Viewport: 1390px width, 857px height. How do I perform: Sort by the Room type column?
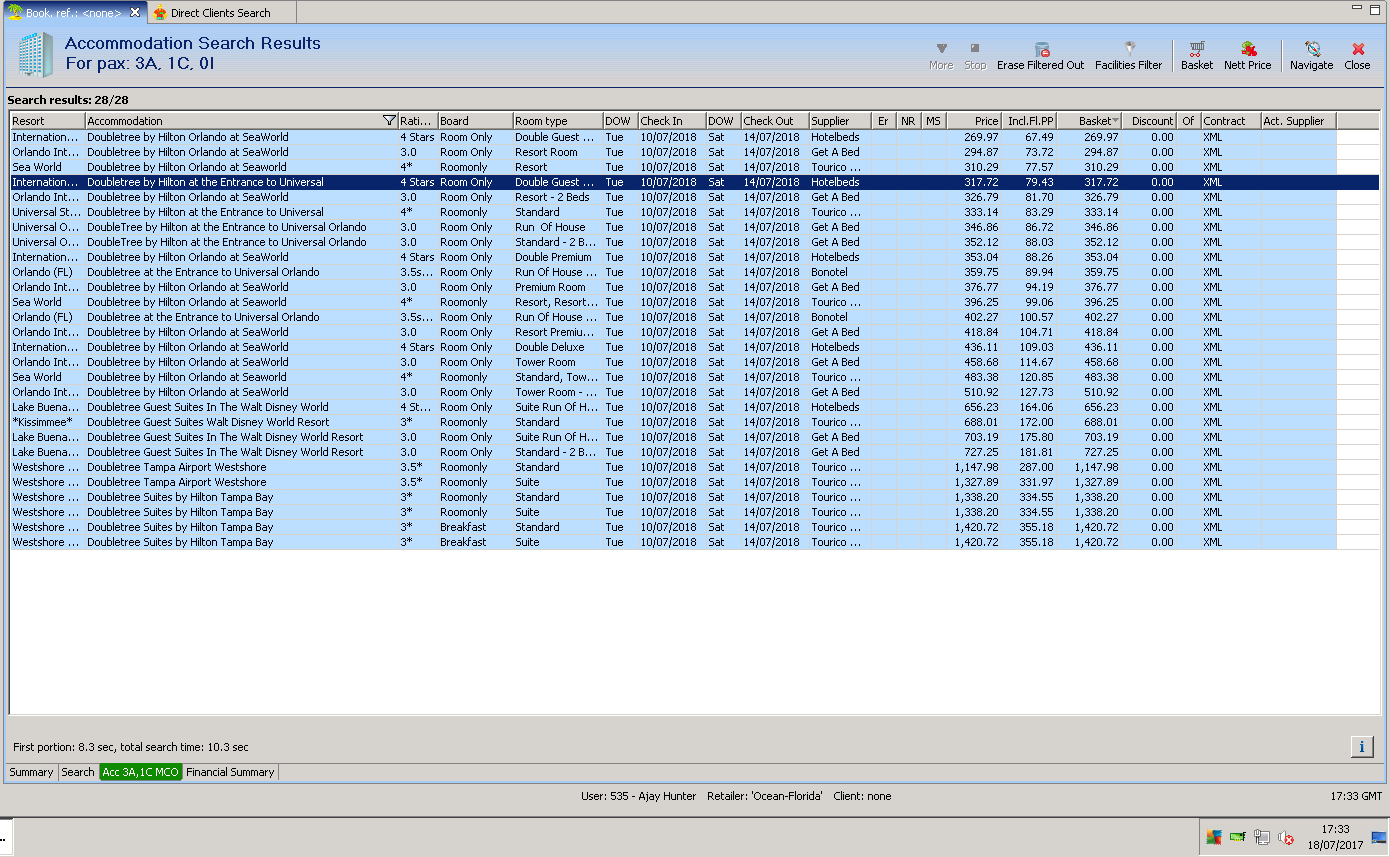tap(558, 121)
